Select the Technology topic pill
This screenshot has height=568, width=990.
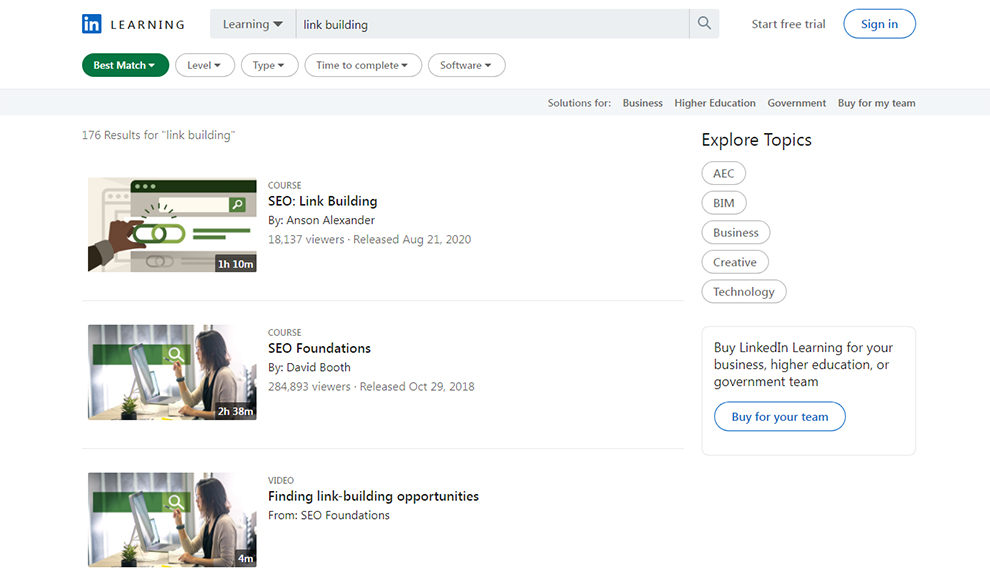point(744,292)
